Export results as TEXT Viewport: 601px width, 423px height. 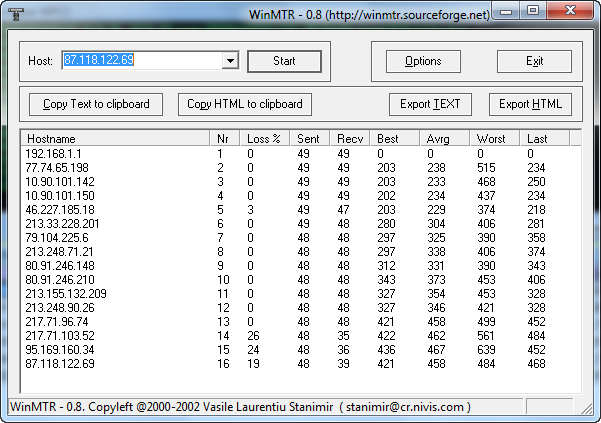coord(430,104)
